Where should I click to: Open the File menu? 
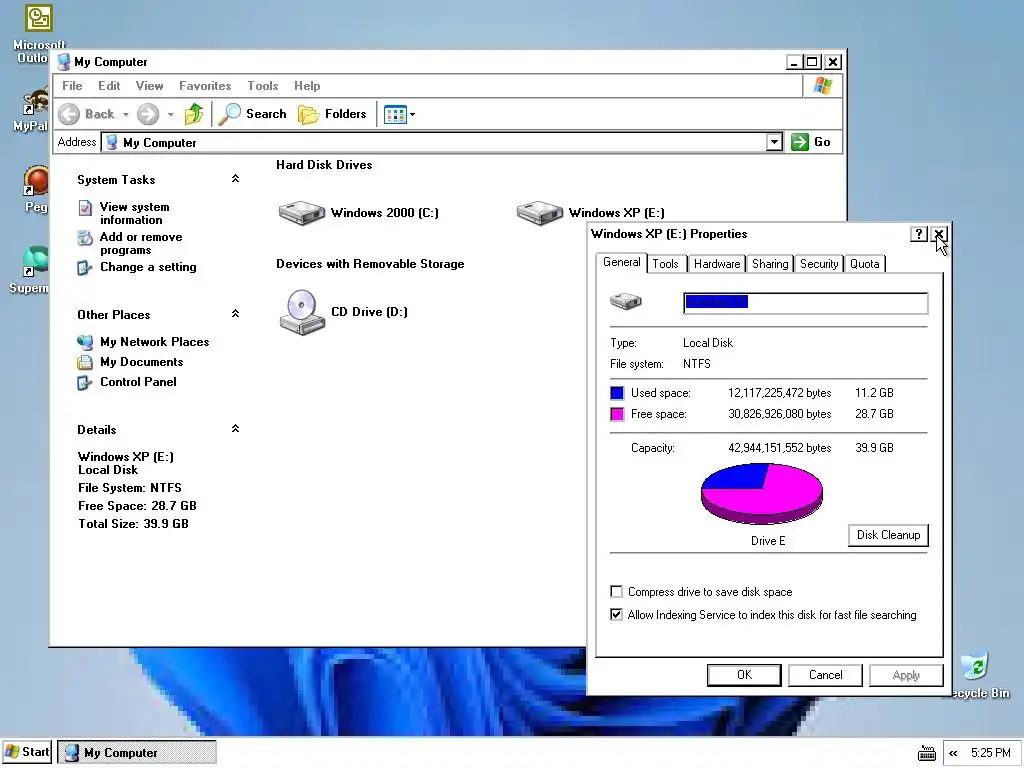[x=72, y=86]
